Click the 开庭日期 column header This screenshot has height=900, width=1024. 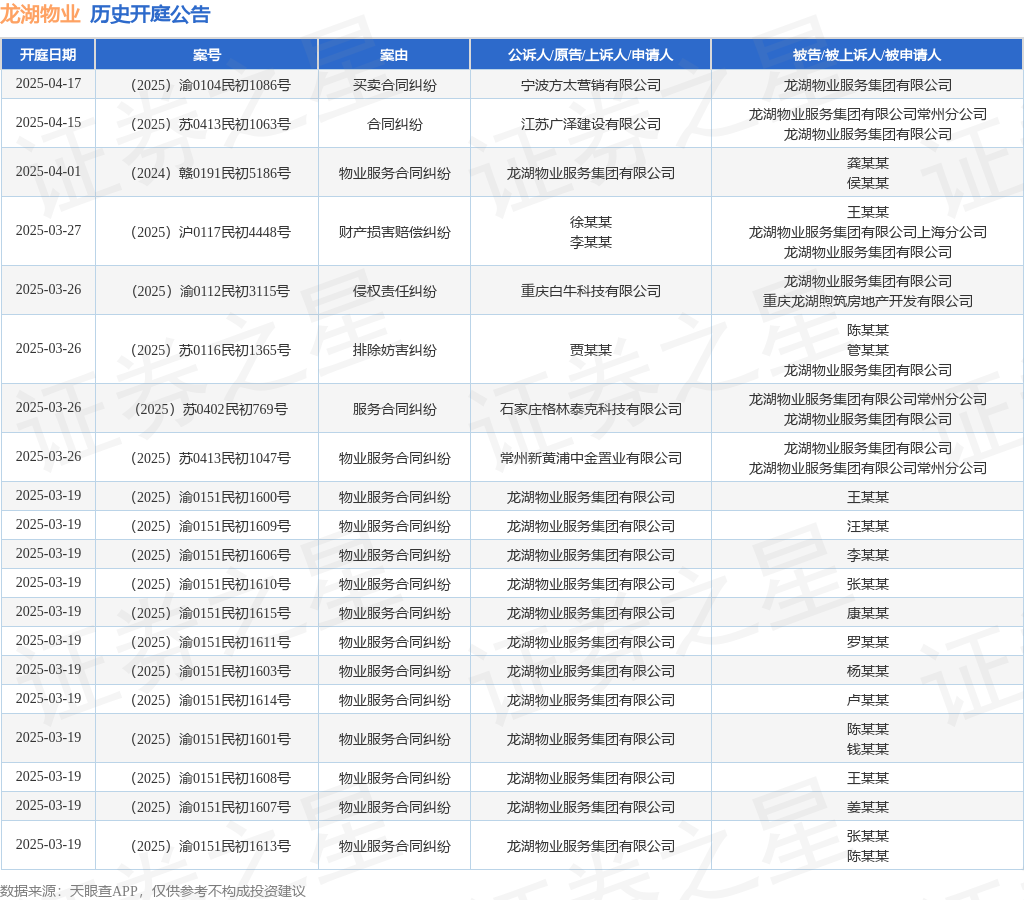[x=48, y=55]
